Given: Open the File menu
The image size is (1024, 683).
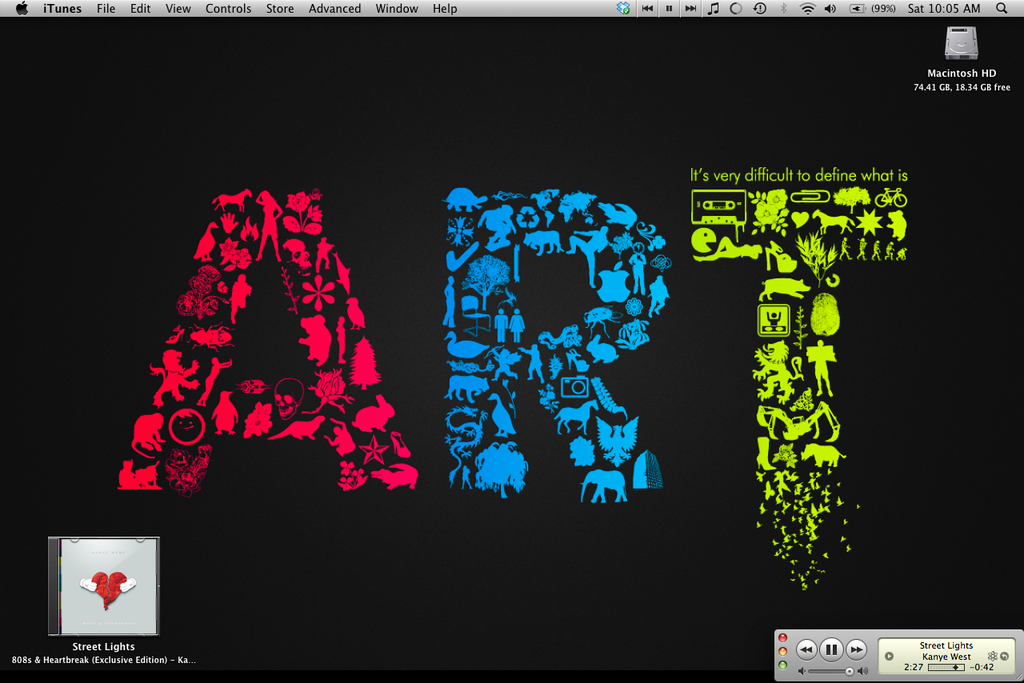Looking at the screenshot, I should point(105,8).
